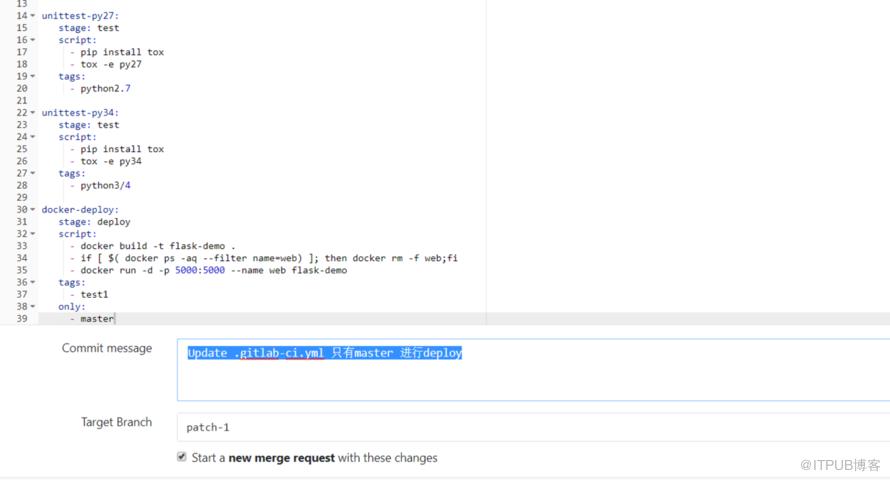
Task: Click the 'stage: deploy' code line
Action: [x=94, y=222]
